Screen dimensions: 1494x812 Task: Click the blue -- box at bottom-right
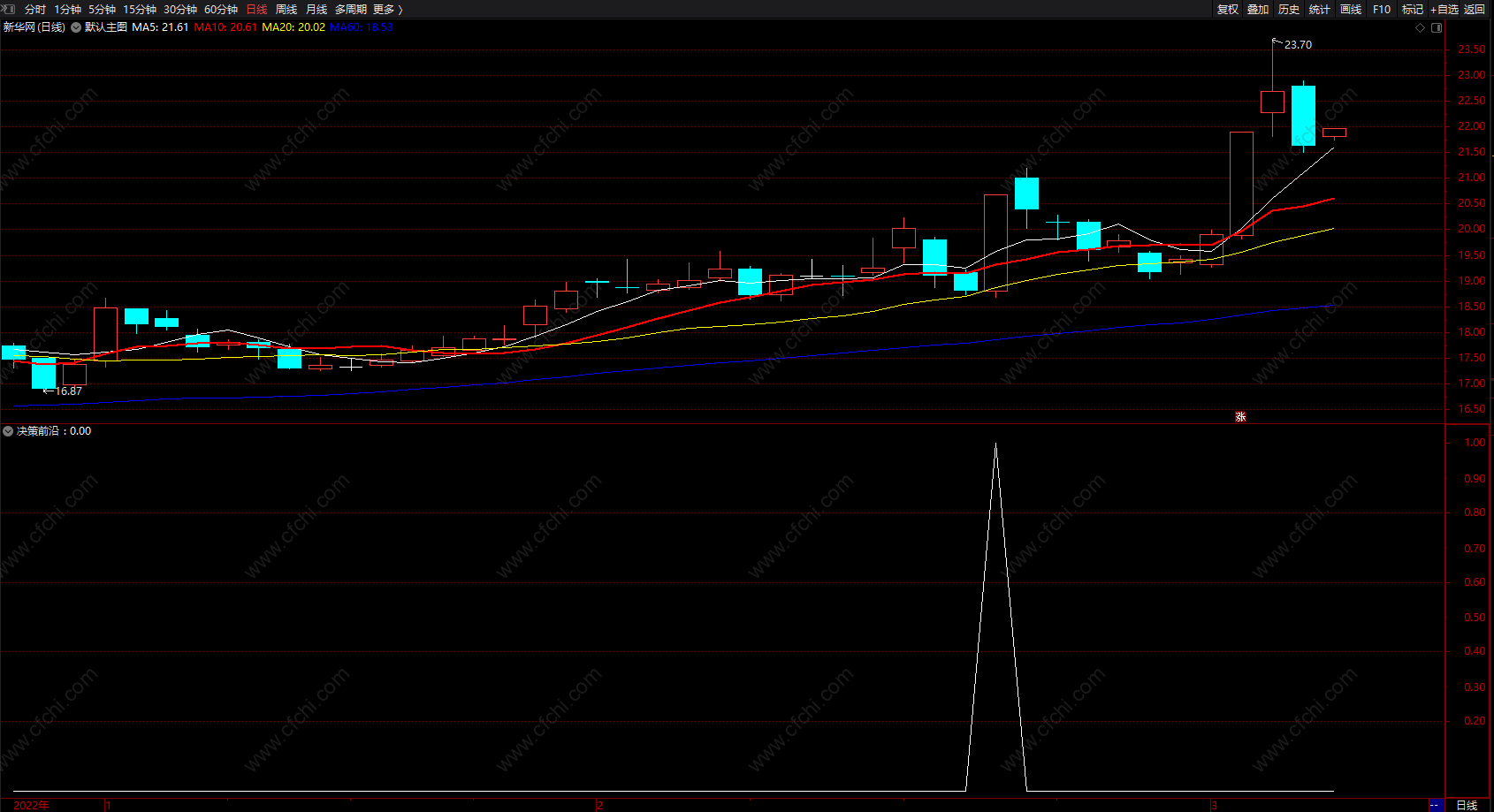point(1436,805)
